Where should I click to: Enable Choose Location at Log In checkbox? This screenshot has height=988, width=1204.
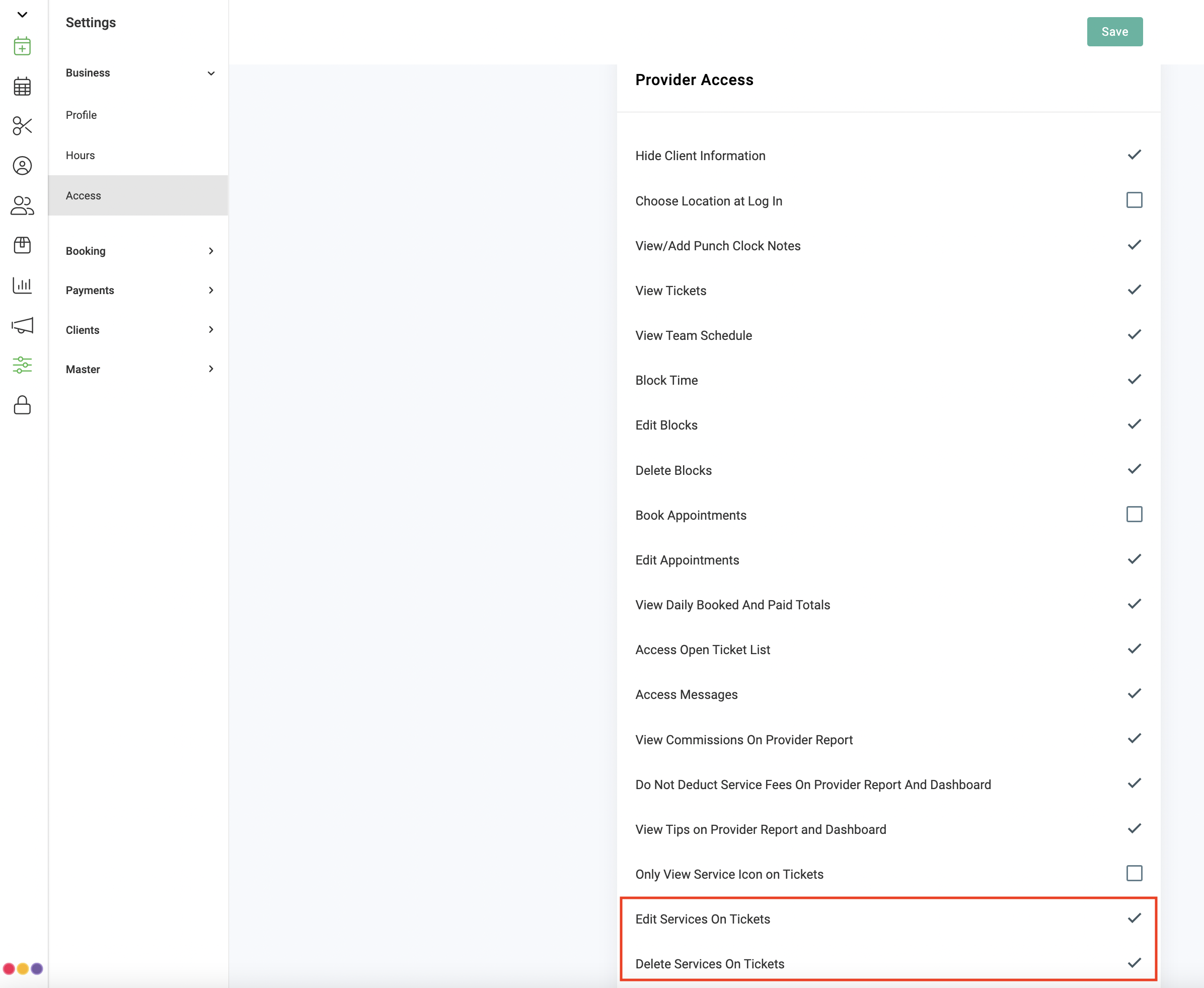pyautogui.click(x=1134, y=200)
